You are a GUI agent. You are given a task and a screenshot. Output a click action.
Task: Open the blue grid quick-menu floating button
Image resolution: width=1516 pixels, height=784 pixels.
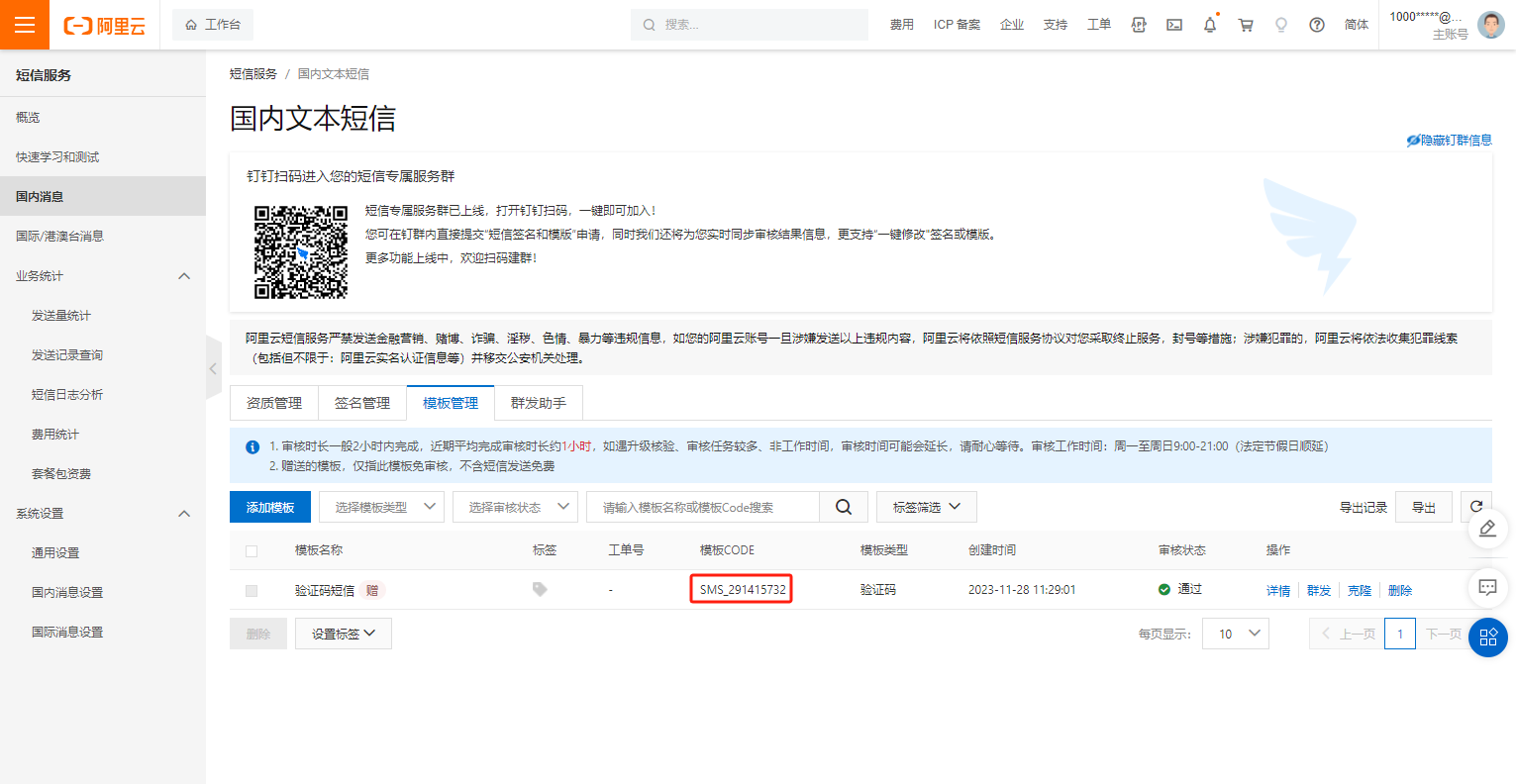click(x=1487, y=637)
